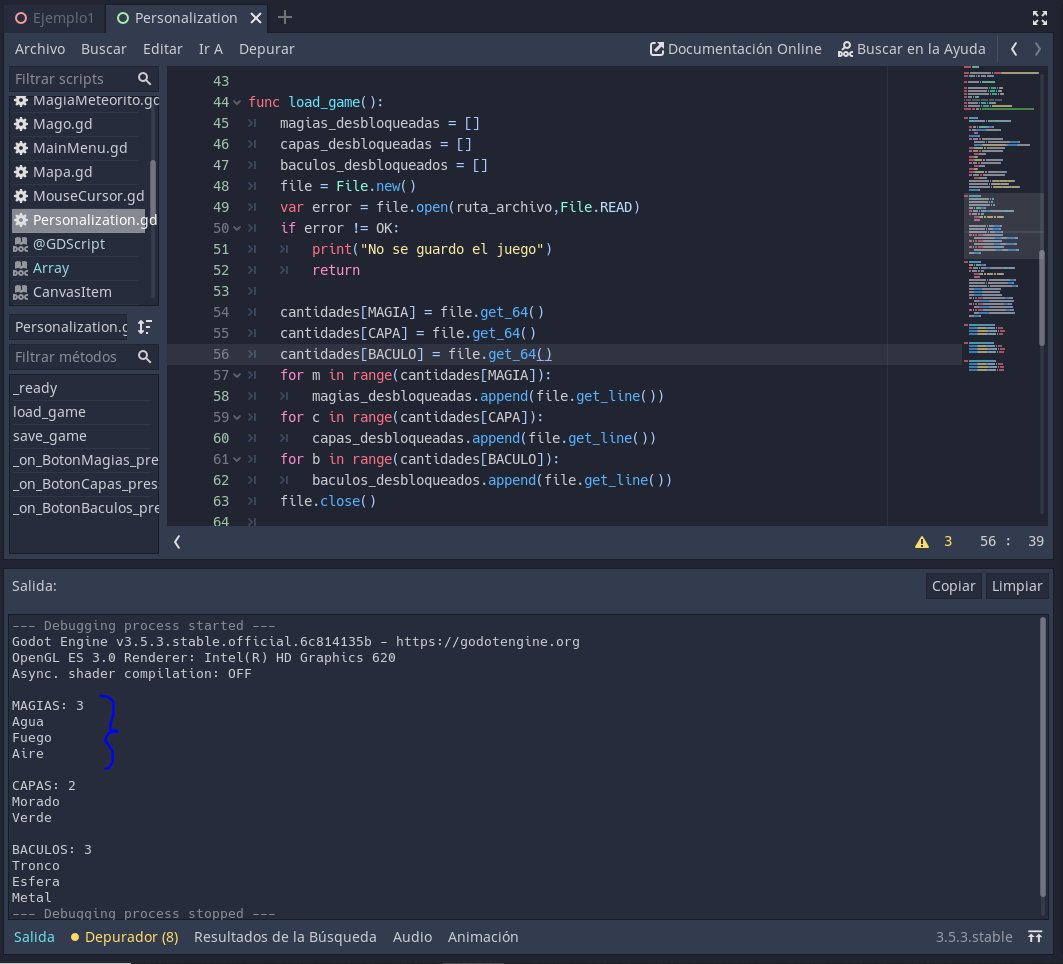Go to previous edited document arrow

tap(1014, 49)
